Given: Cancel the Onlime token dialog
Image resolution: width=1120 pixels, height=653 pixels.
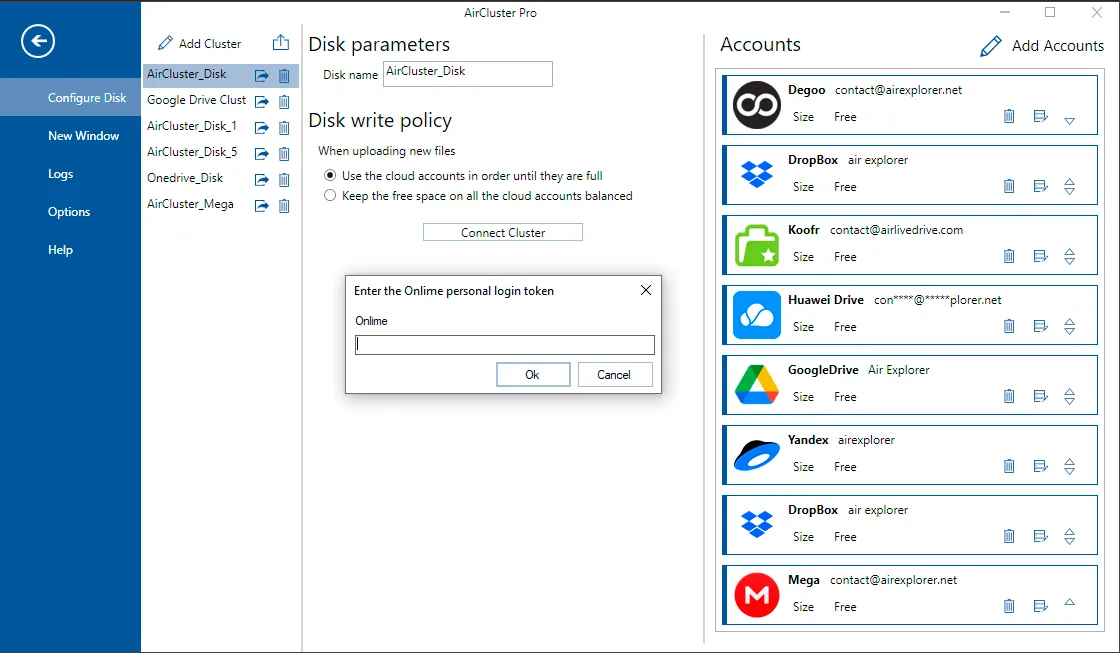Looking at the screenshot, I should (x=614, y=374).
